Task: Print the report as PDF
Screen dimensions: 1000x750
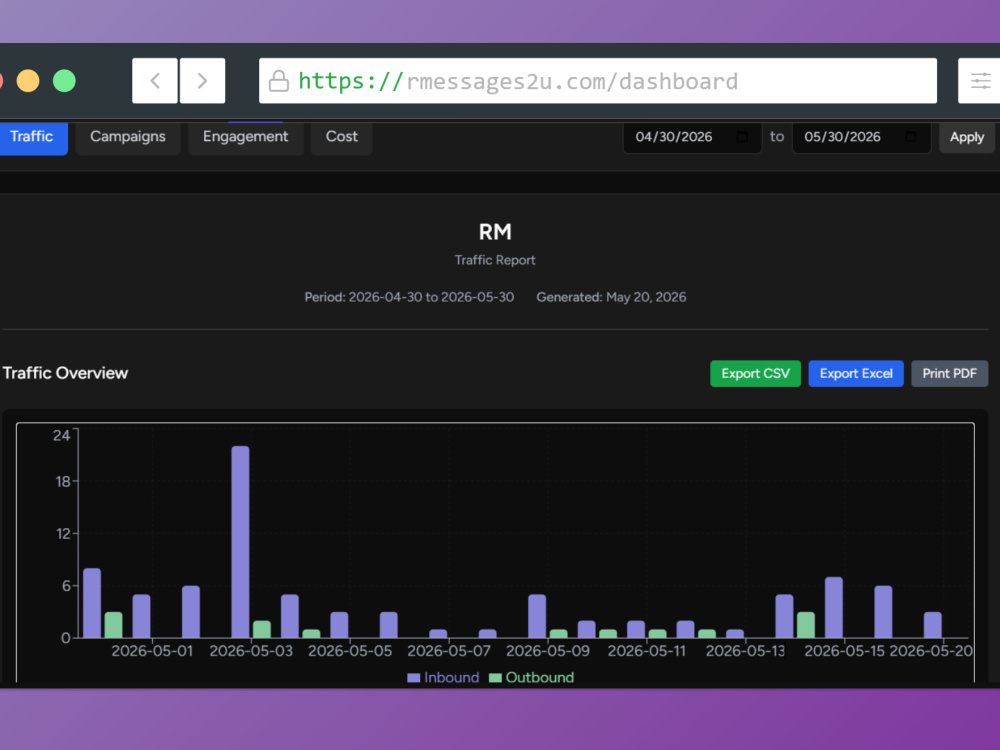Action: pyautogui.click(x=950, y=374)
